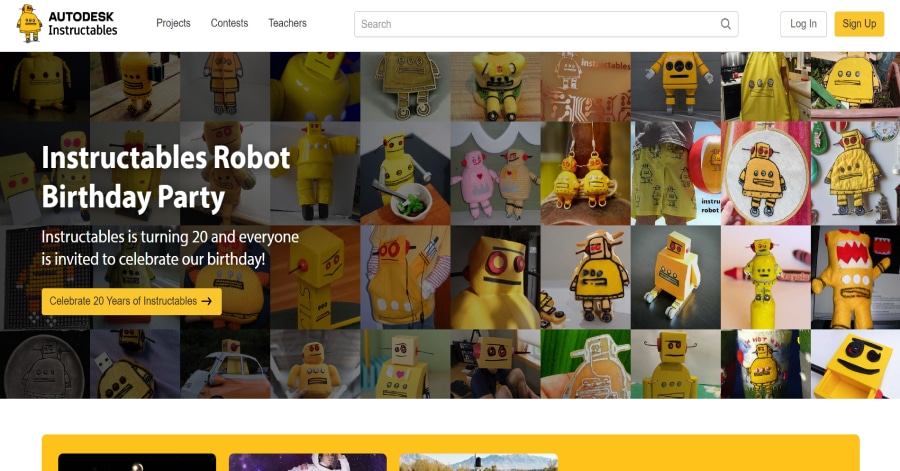Click the Autodesk Instructables wordmark

click(x=83, y=24)
